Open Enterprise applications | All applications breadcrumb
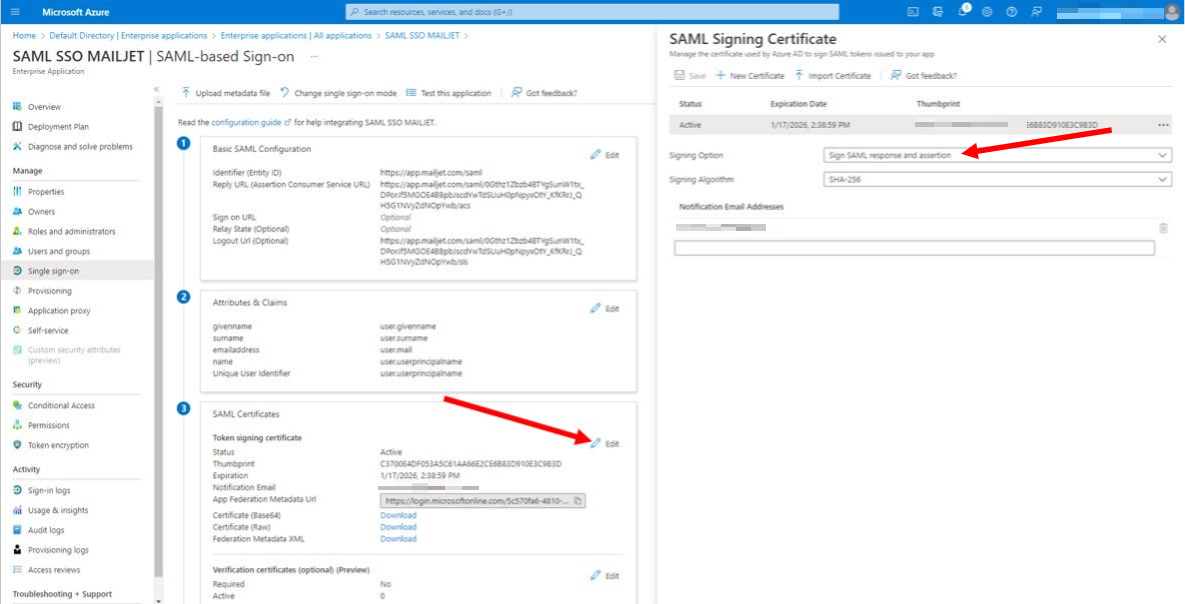This screenshot has width=1185, height=604. [296, 36]
